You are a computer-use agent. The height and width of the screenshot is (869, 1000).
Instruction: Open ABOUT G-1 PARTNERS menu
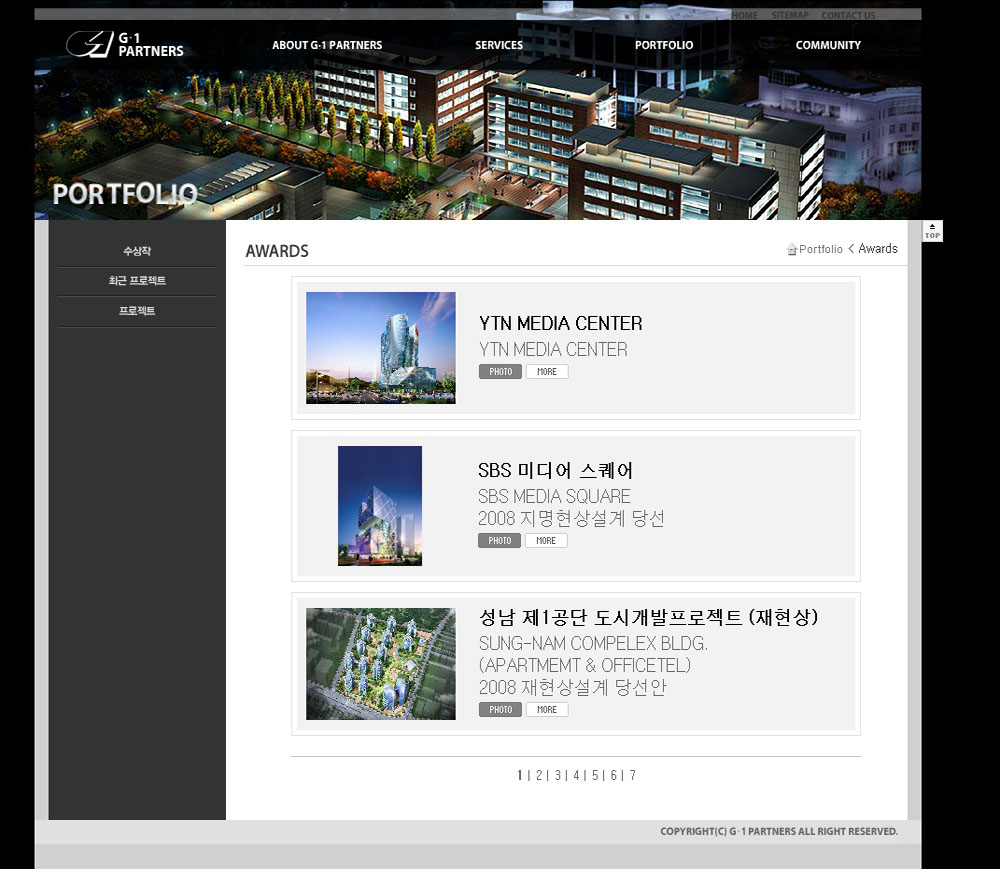point(327,45)
